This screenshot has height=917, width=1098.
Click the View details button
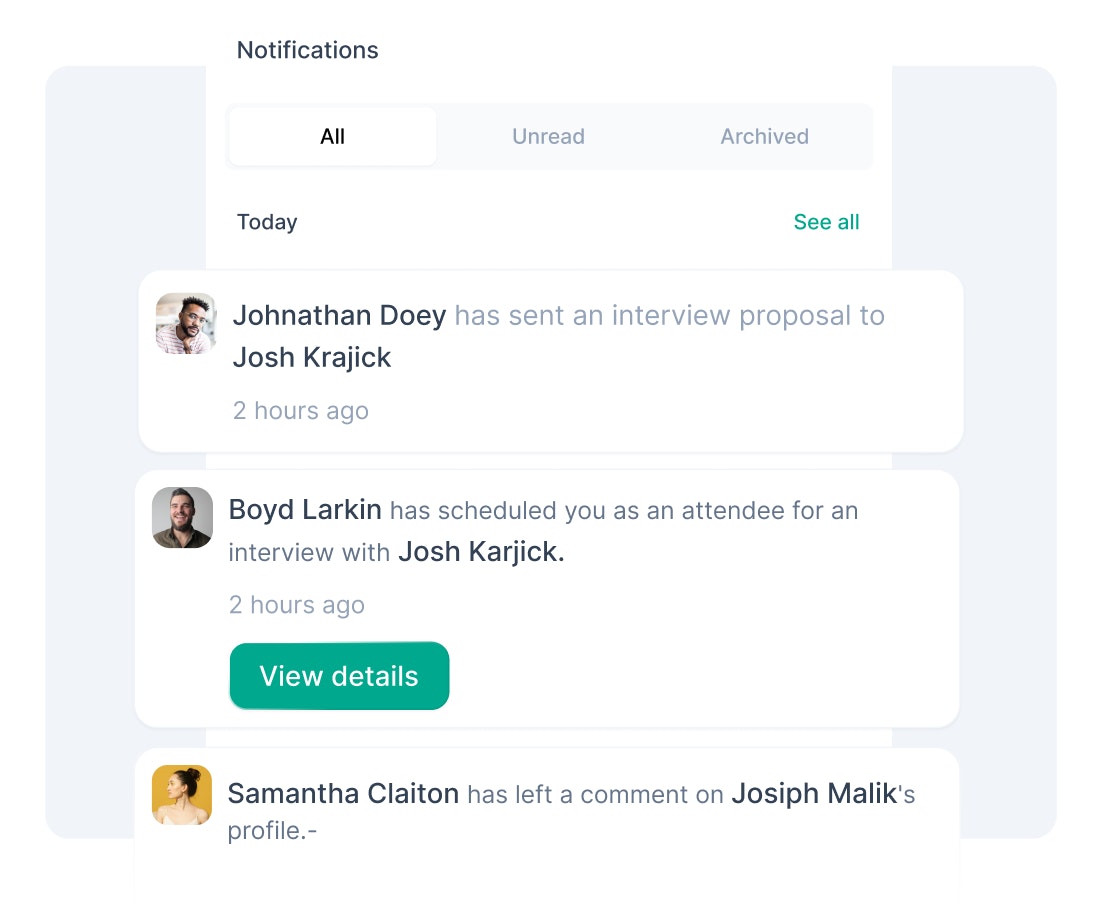[x=339, y=676]
